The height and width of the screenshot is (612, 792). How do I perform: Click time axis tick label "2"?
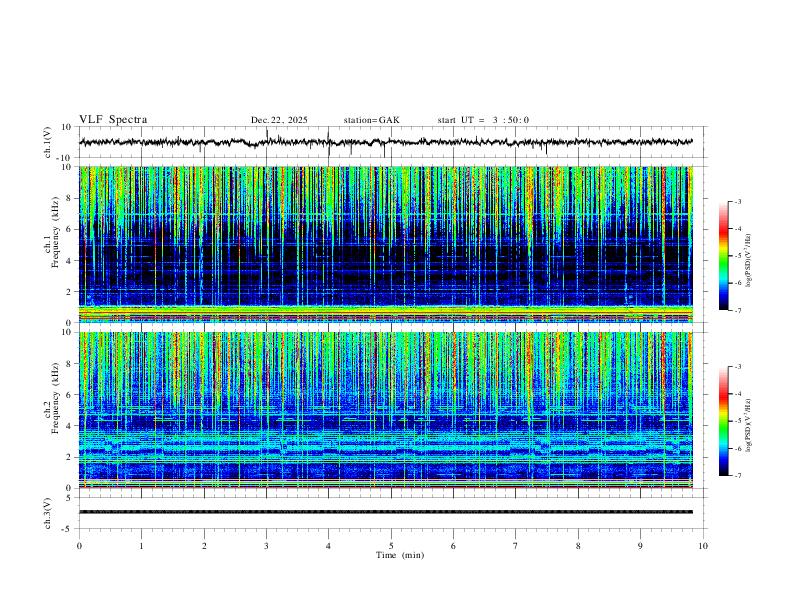point(204,546)
